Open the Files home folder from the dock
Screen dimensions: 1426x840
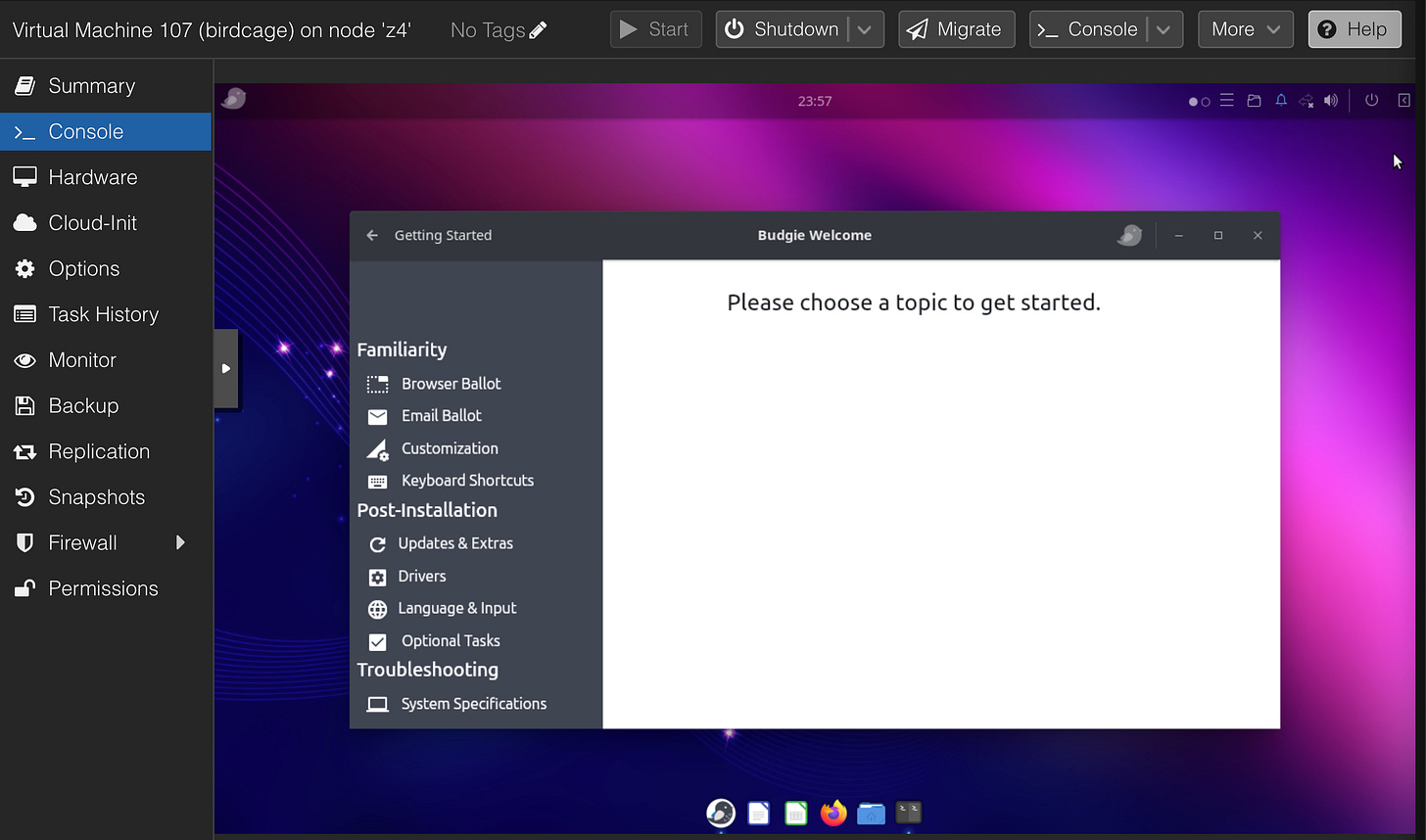click(871, 813)
